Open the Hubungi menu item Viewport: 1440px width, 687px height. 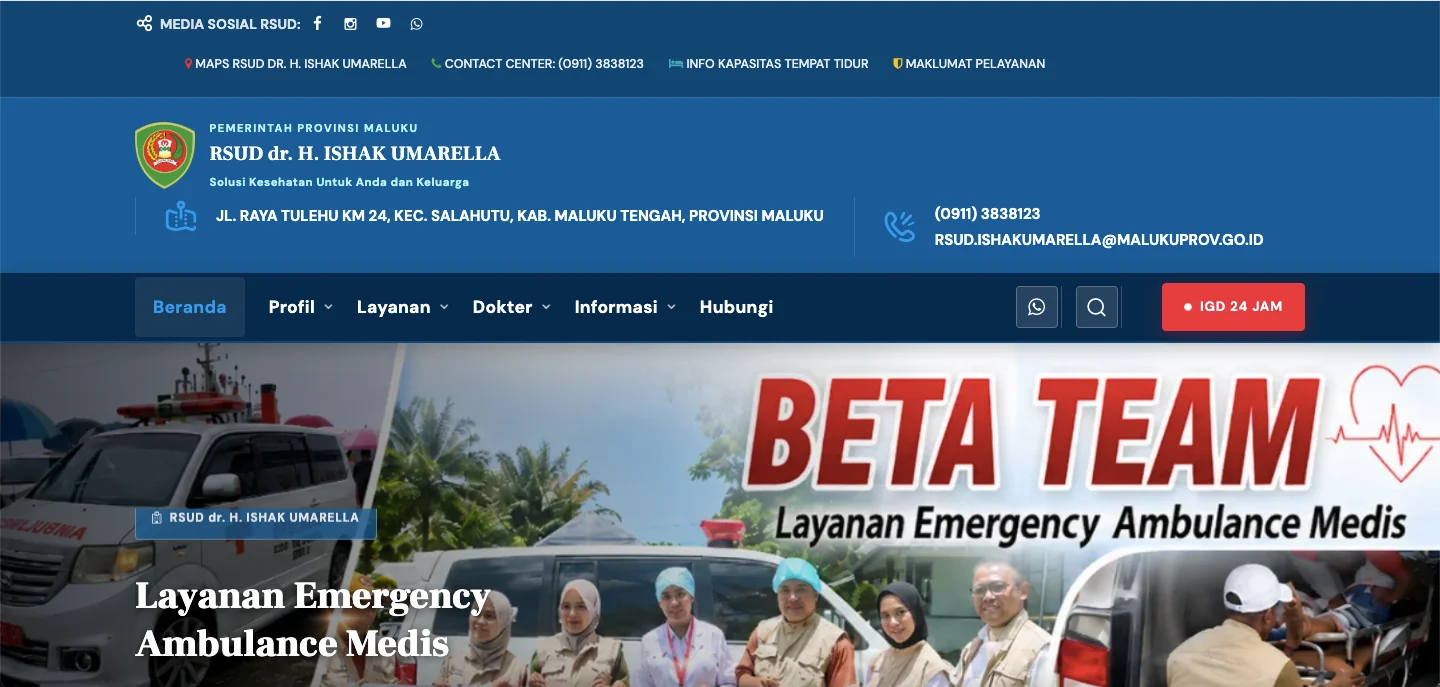click(736, 307)
